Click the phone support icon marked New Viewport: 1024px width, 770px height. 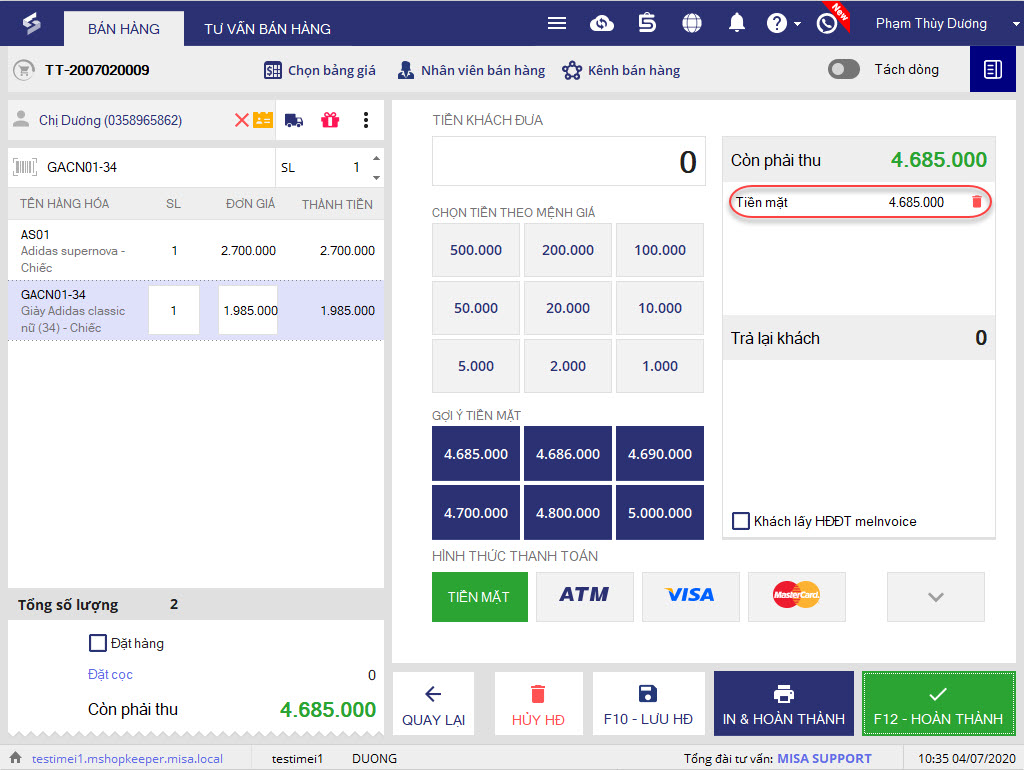[x=827, y=24]
